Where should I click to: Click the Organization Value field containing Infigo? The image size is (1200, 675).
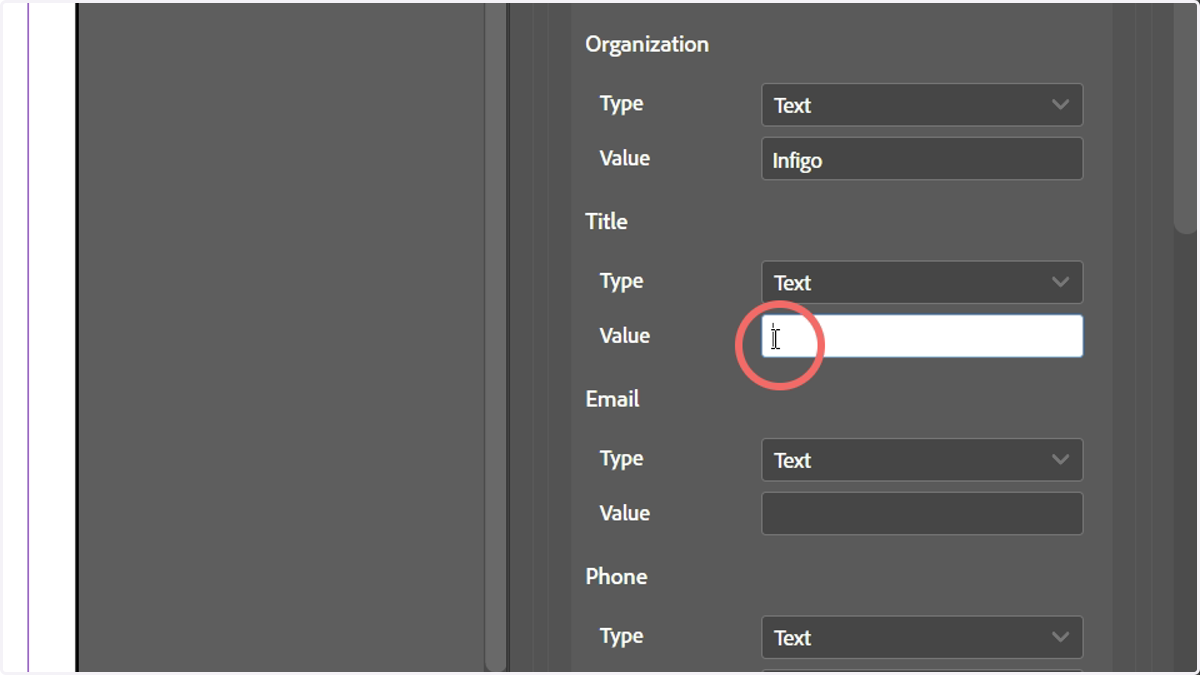click(922, 159)
